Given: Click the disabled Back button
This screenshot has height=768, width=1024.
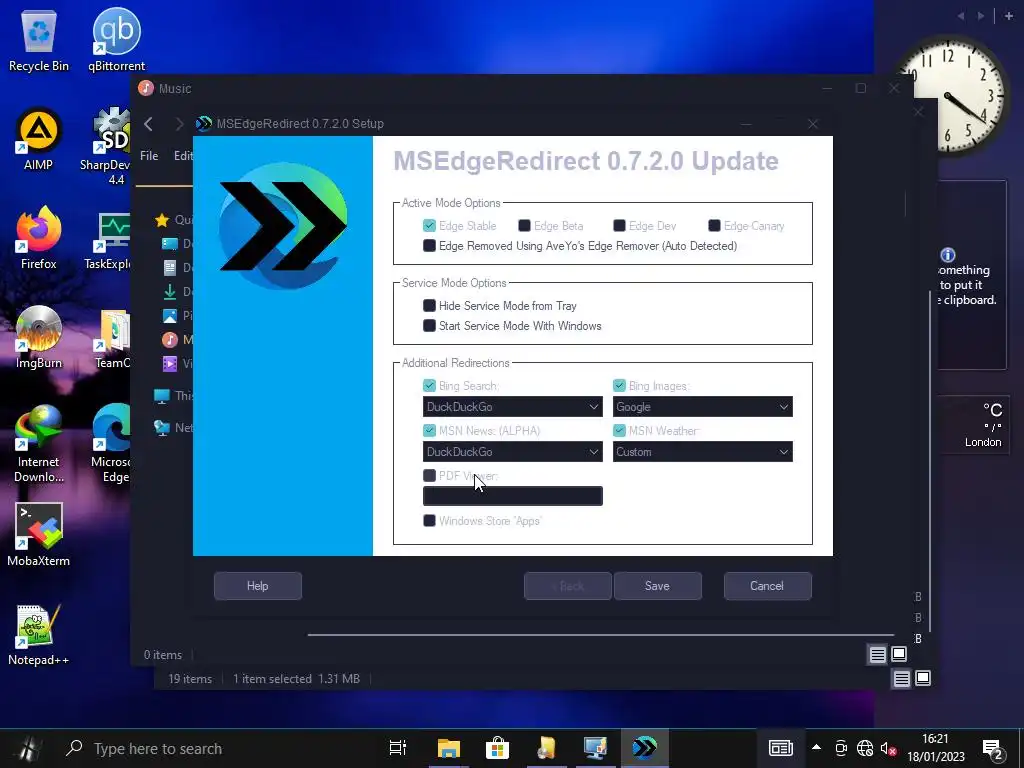Looking at the screenshot, I should click(568, 586).
